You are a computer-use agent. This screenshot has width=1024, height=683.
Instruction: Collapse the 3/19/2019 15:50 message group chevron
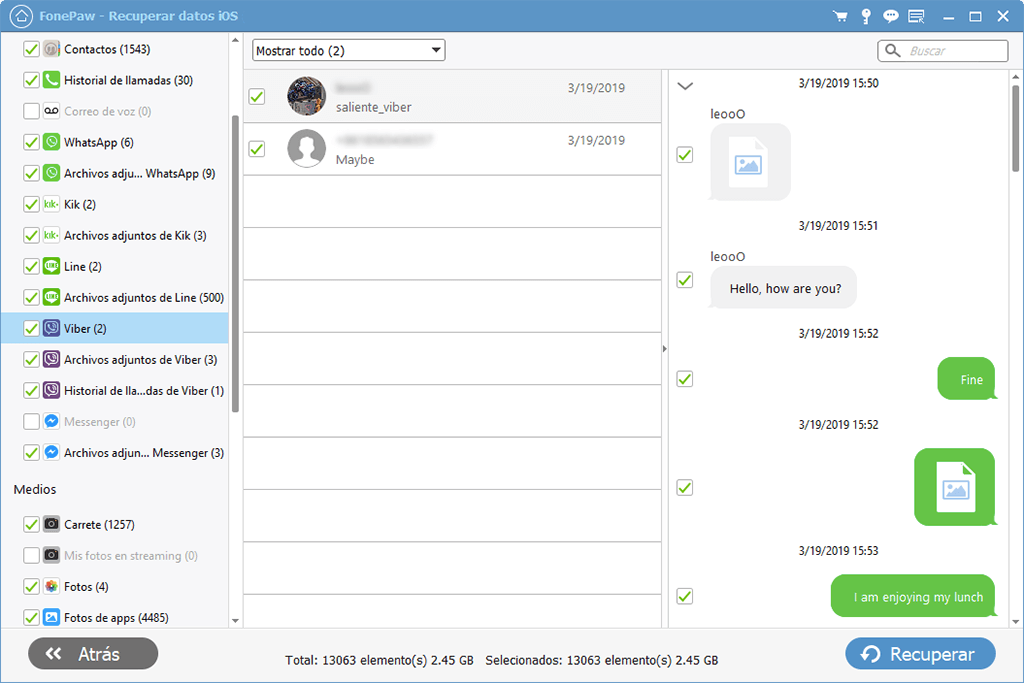[685, 86]
